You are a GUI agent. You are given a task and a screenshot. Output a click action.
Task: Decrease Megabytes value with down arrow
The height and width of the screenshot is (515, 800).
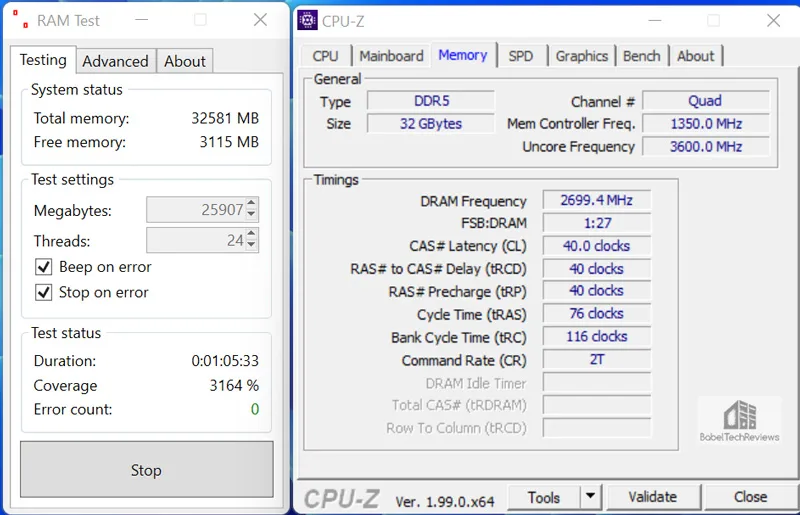click(251, 215)
